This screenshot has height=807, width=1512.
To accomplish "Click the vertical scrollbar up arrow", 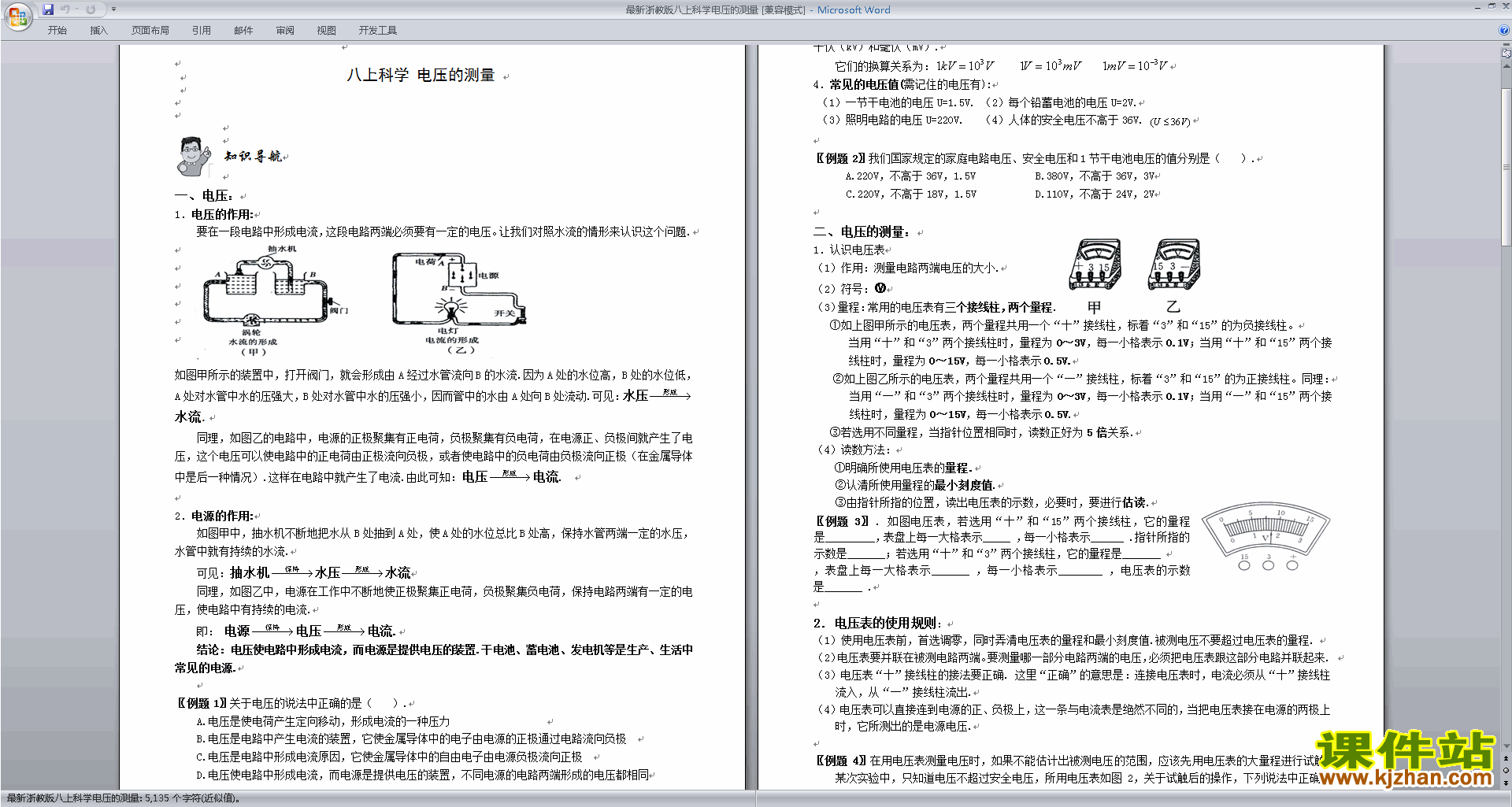I will pos(1506,66).
